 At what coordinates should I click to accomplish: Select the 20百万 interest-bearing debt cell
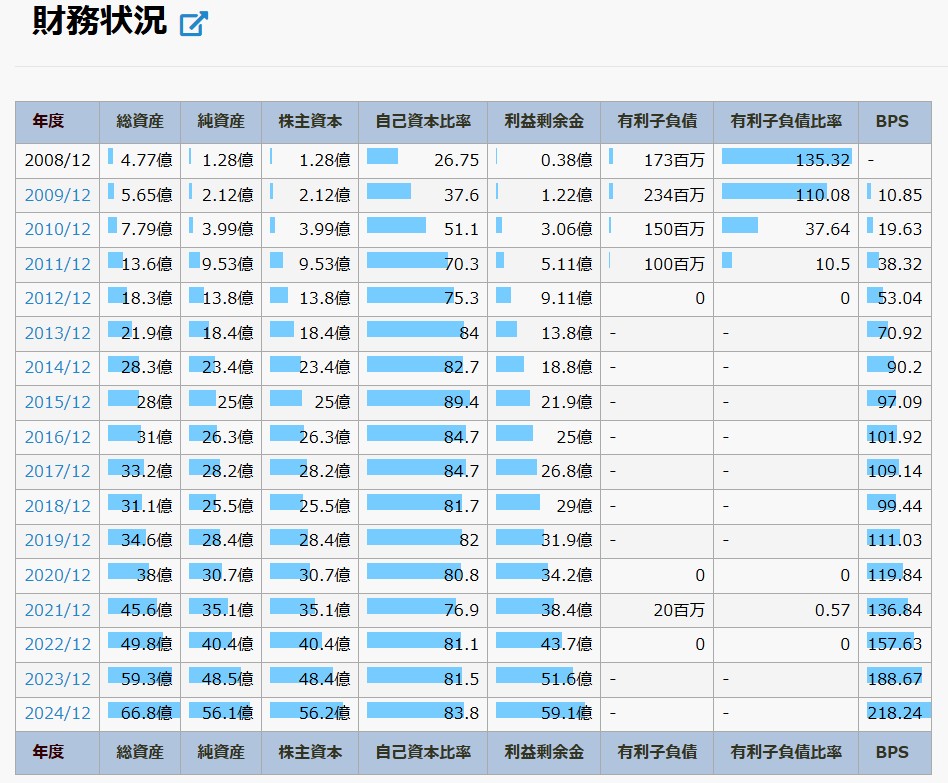[x=657, y=610]
